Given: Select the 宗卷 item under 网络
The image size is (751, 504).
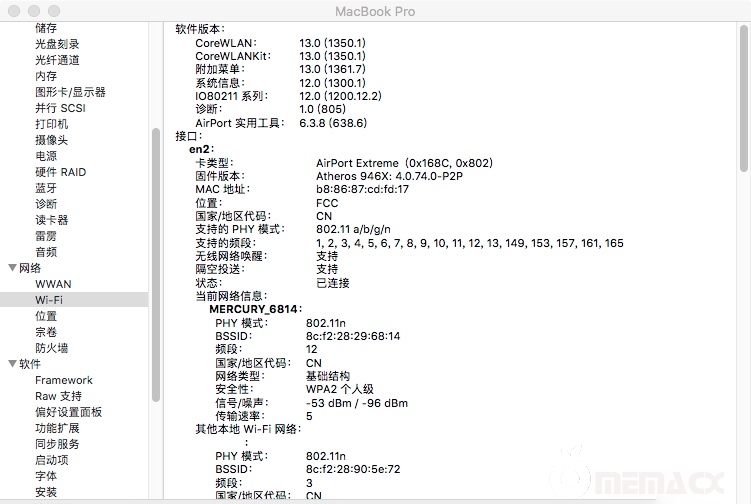Looking at the screenshot, I should coord(46,332).
